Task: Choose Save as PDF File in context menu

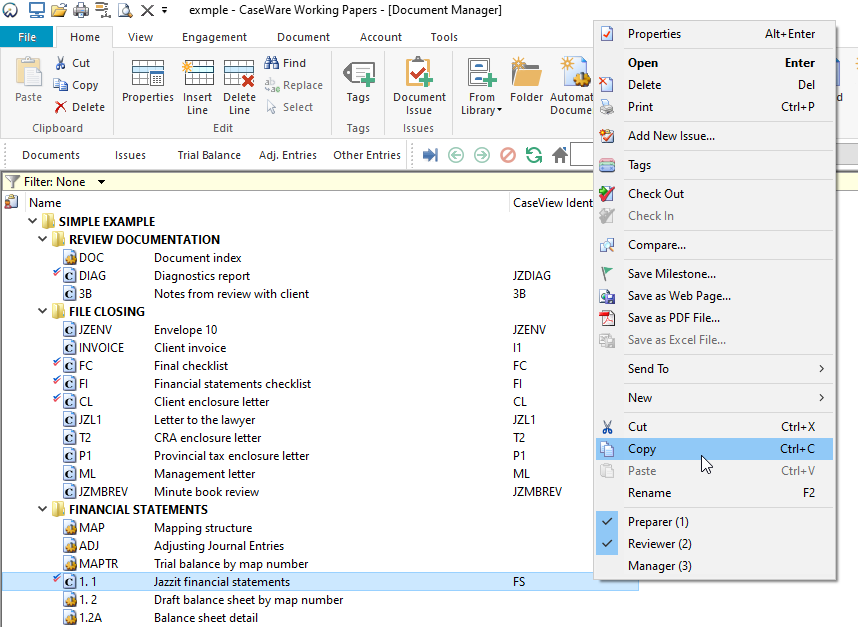Action: coord(715,318)
